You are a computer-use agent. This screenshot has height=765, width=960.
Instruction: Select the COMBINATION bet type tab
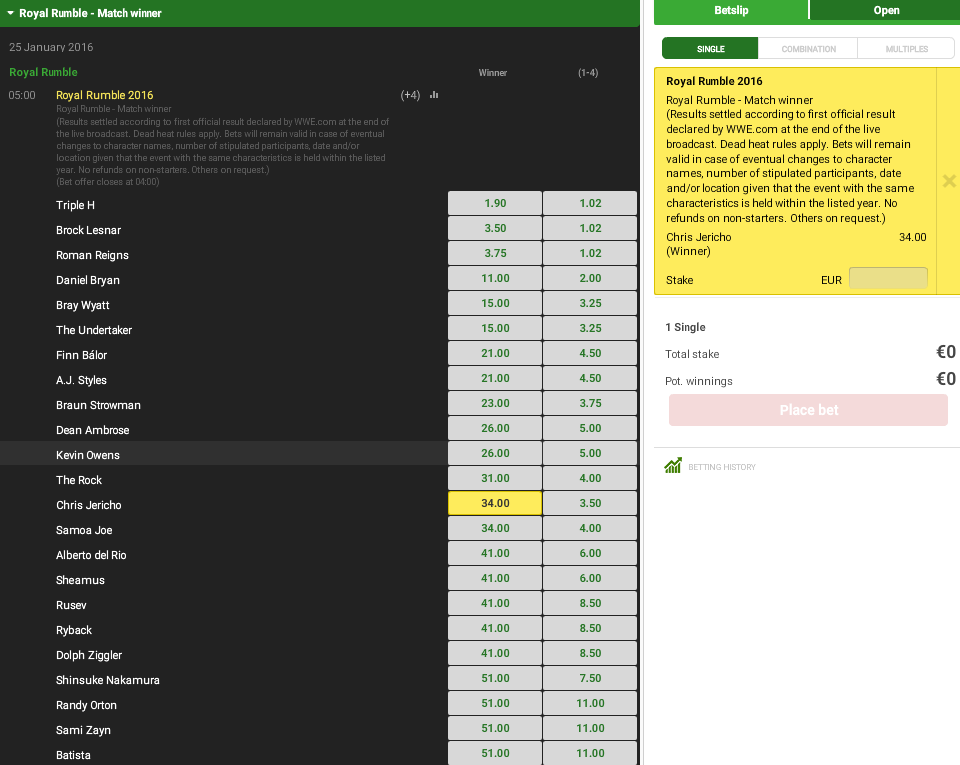click(x=808, y=49)
